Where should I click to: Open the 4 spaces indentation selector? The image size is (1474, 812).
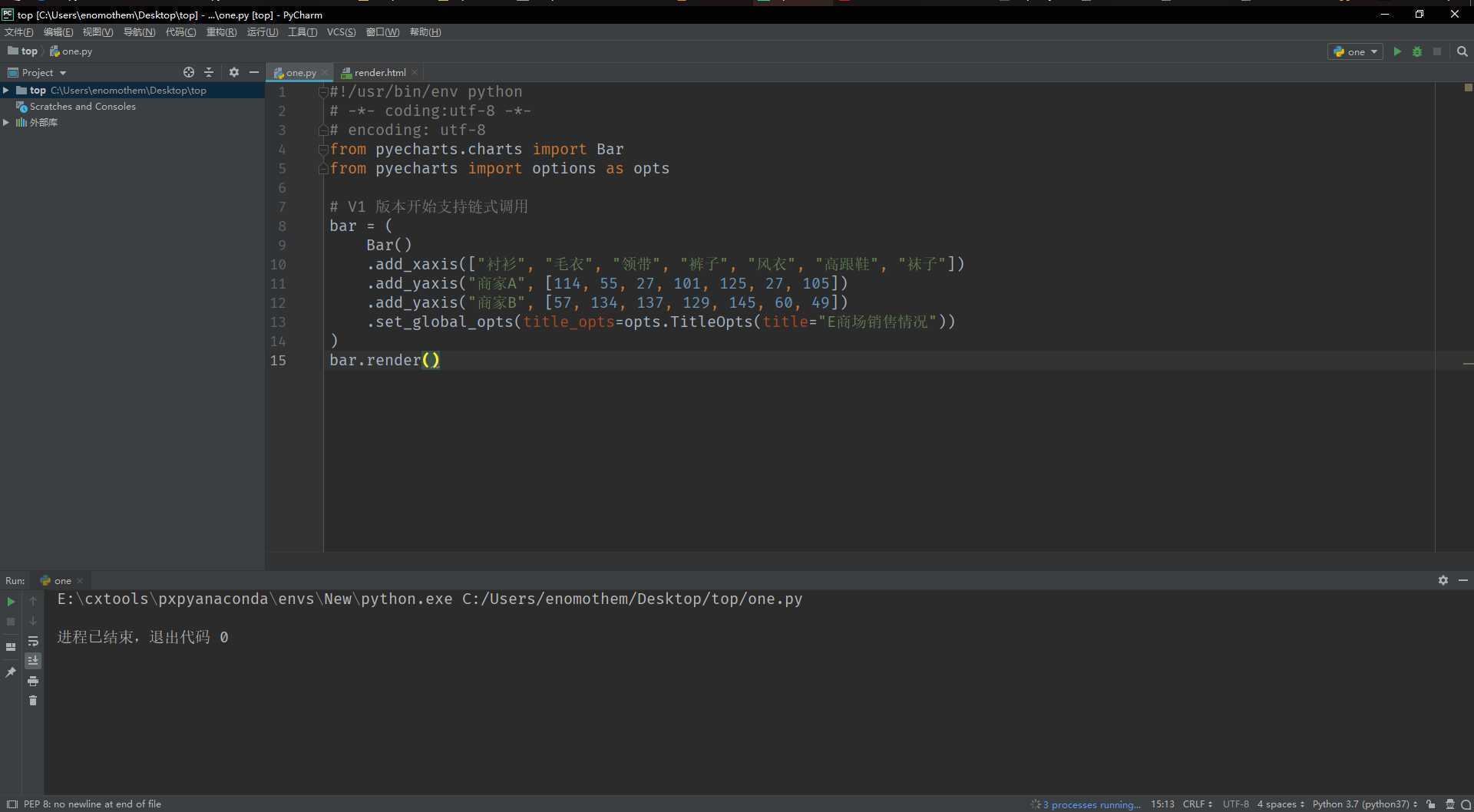pos(1281,804)
